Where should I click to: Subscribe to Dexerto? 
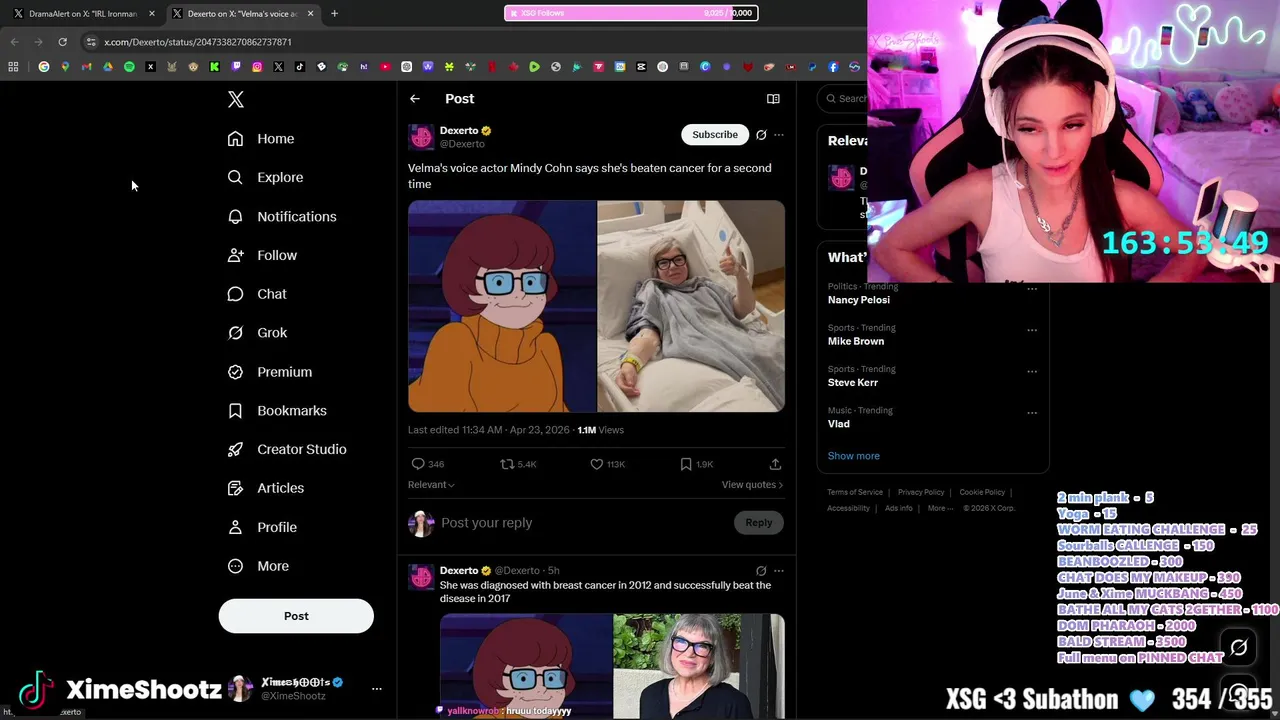(715, 134)
